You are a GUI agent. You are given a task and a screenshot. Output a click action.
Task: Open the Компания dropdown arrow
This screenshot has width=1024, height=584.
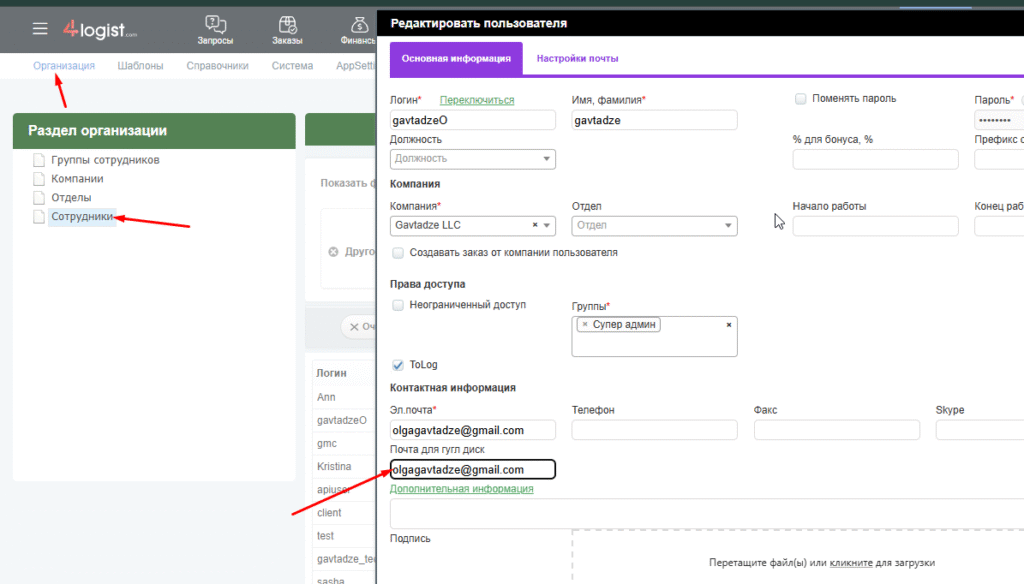[547, 226]
